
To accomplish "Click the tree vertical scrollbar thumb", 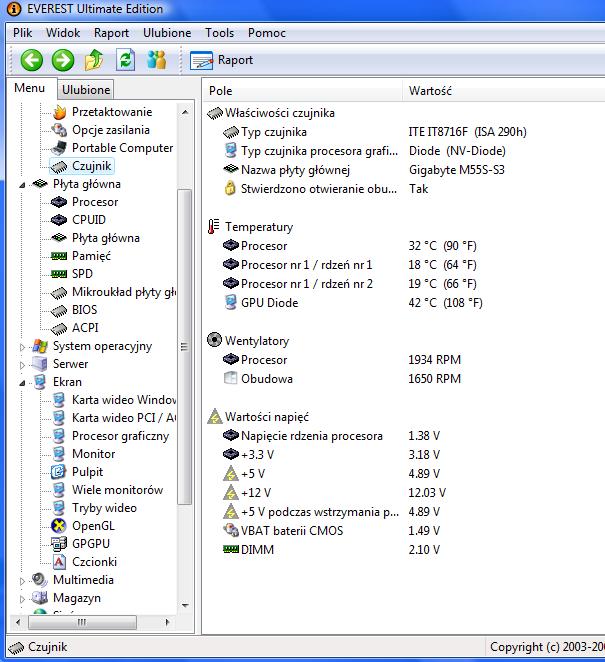I will coord(184,347).
